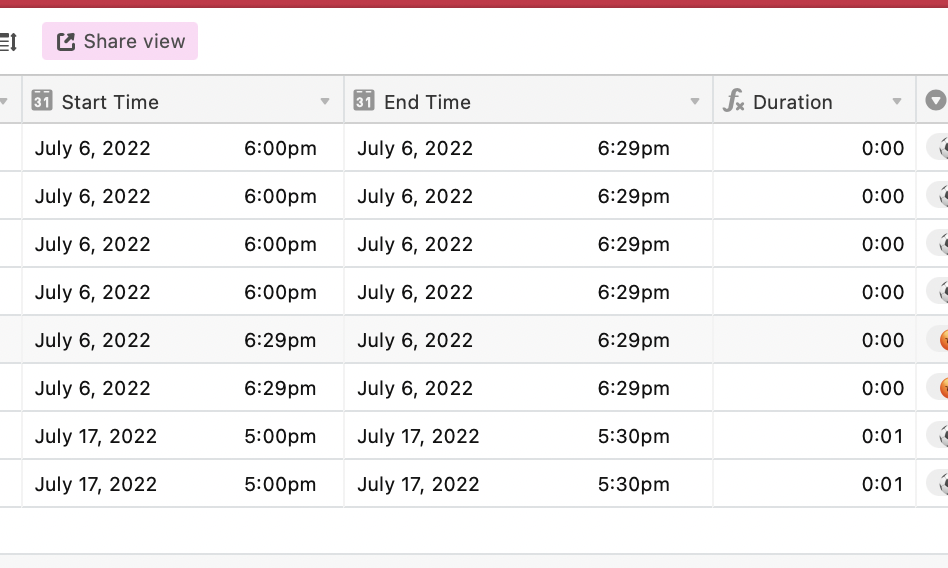Click the 0:01 Duration cell in last row
Image resolution: width=948 pixels, height=568 pixels.
point(883,484)
